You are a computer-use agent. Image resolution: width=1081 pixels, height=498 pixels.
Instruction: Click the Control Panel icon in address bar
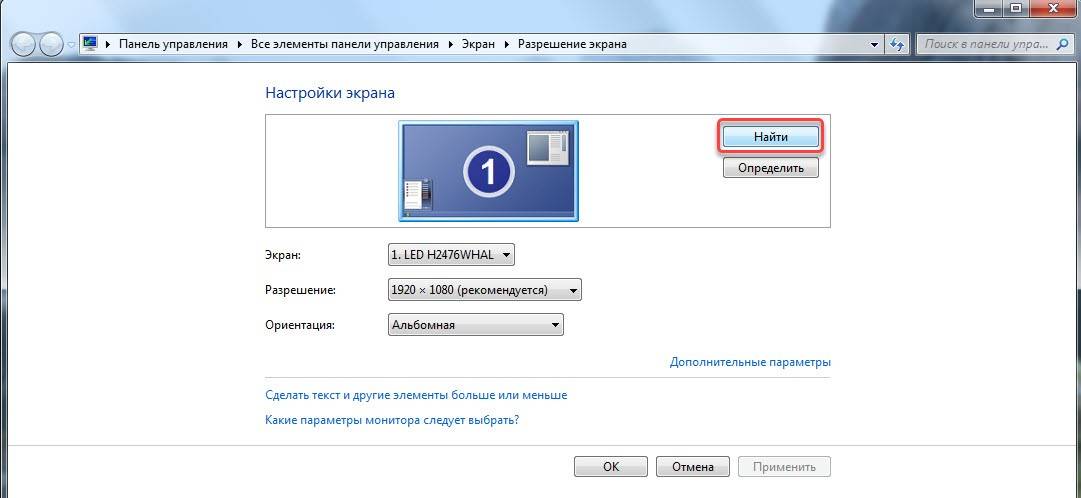point(90,44)
